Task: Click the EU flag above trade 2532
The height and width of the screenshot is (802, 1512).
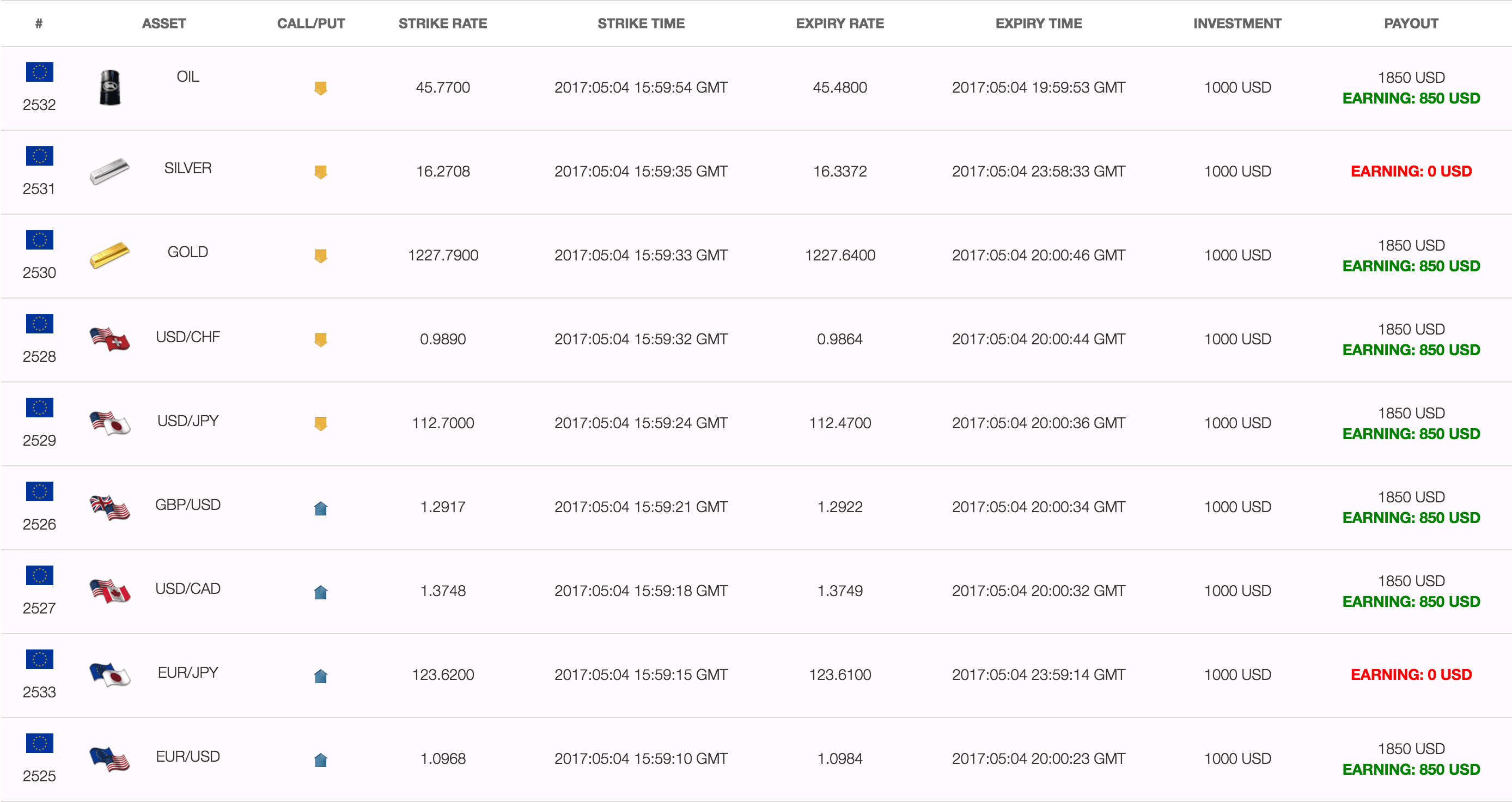Action: pos(39,71)
